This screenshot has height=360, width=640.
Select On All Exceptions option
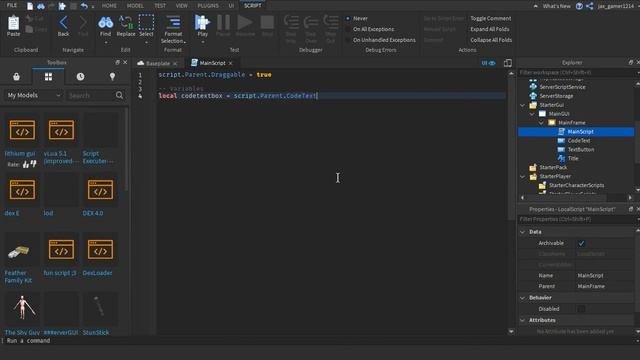tap(370, 29)
